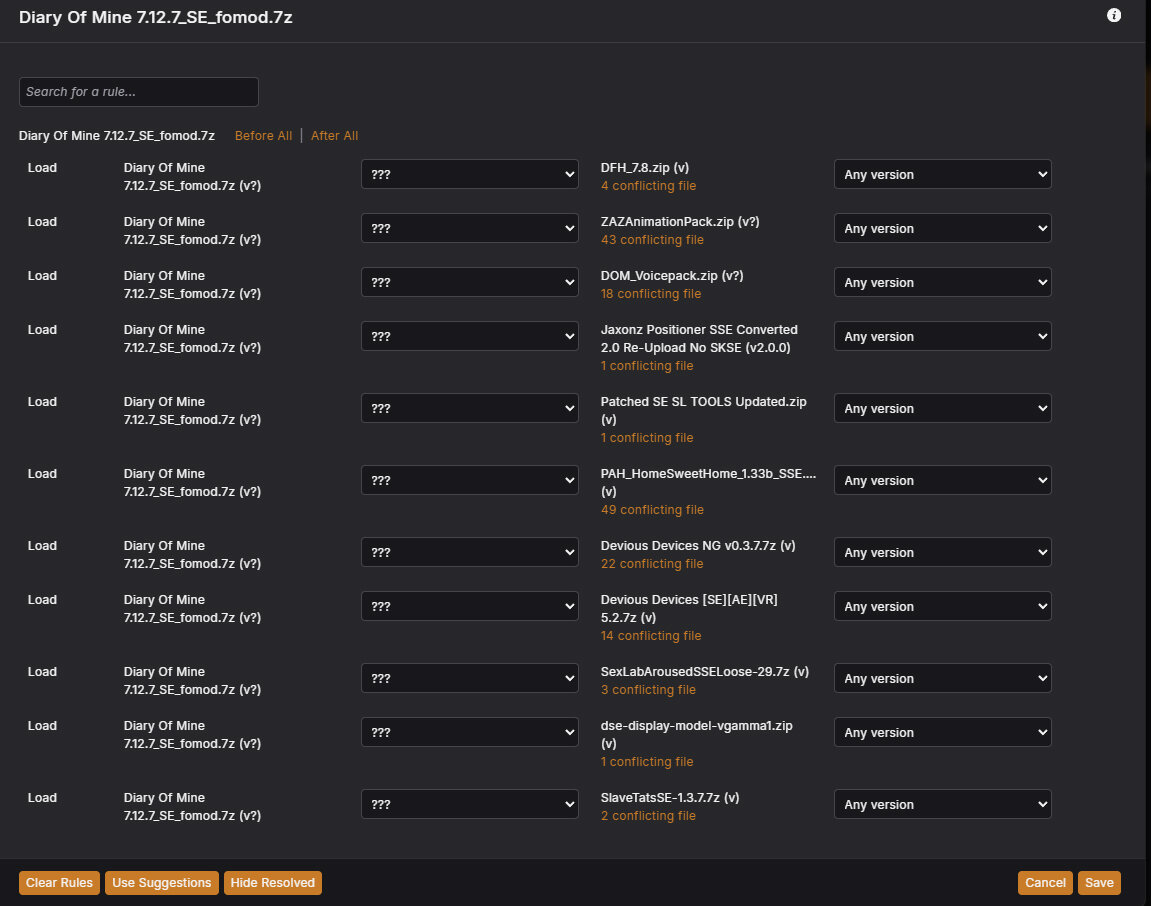
Task: Save the conflict rules
Action: [1099, 883]
